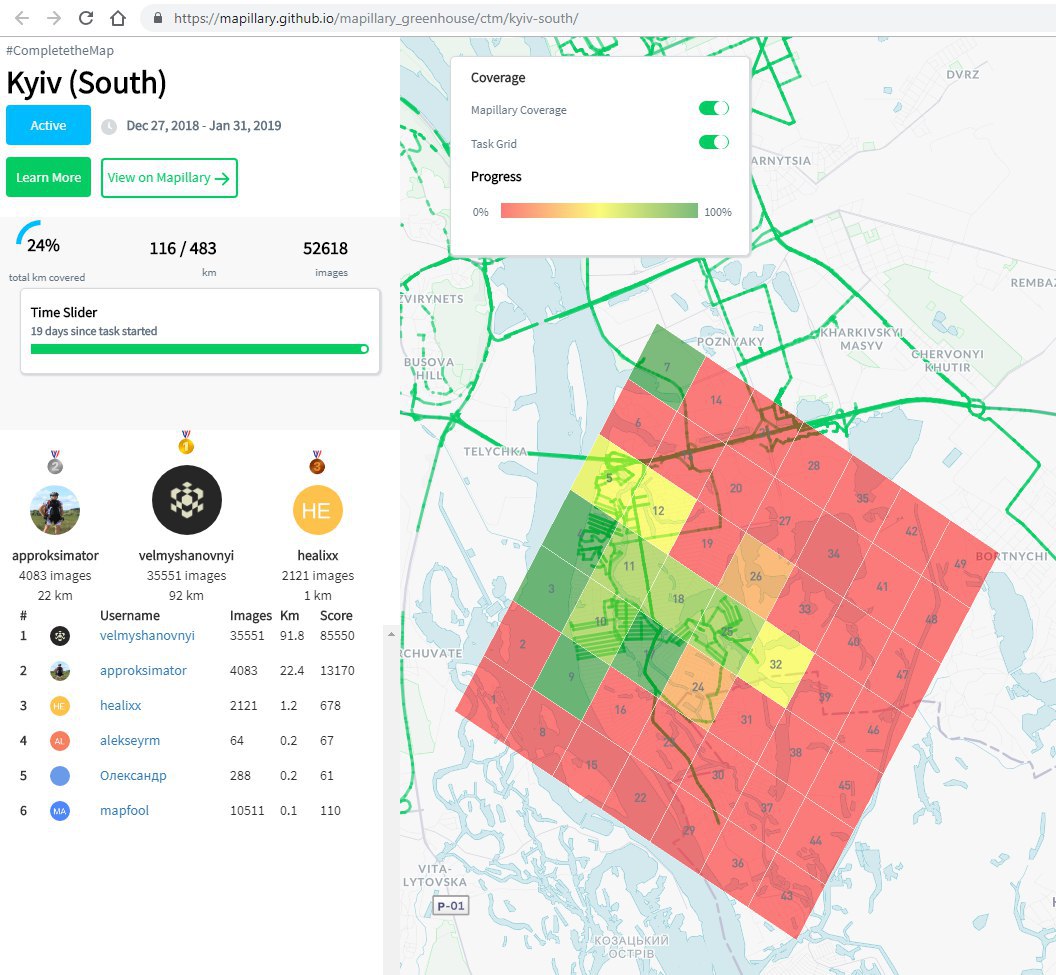Screen dimensions: 1056x975
Task: Click the 116 / 483 km value
Action: click(x=183, y=248)
